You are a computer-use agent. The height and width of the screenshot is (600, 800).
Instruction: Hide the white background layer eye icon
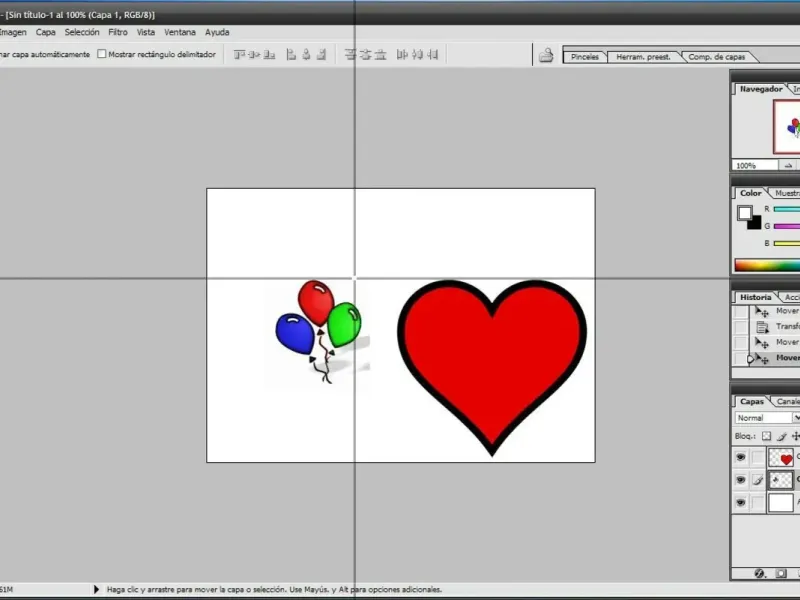click(x=741, y=503)
